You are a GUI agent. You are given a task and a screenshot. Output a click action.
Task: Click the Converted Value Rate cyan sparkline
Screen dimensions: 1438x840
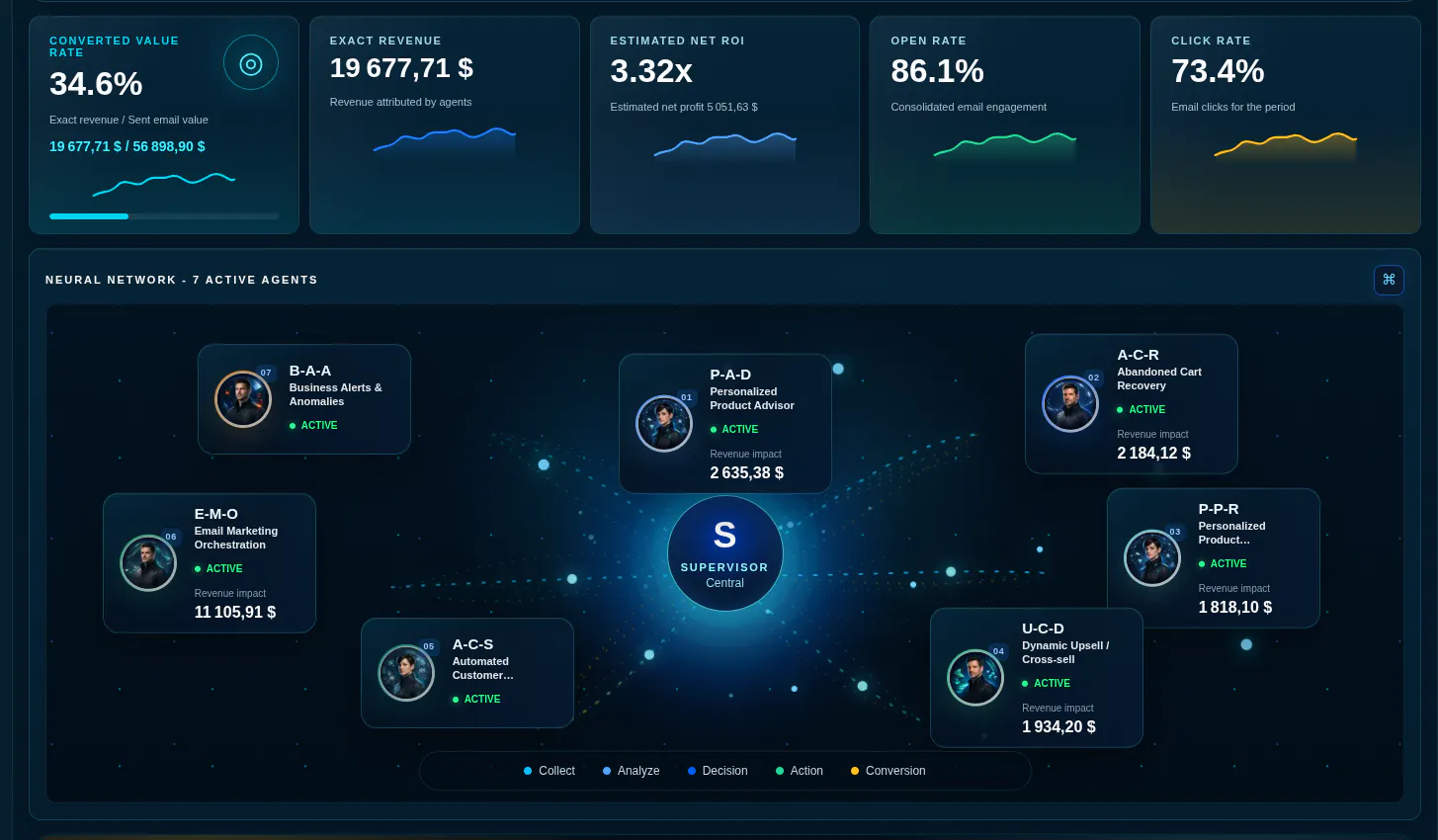164,184
